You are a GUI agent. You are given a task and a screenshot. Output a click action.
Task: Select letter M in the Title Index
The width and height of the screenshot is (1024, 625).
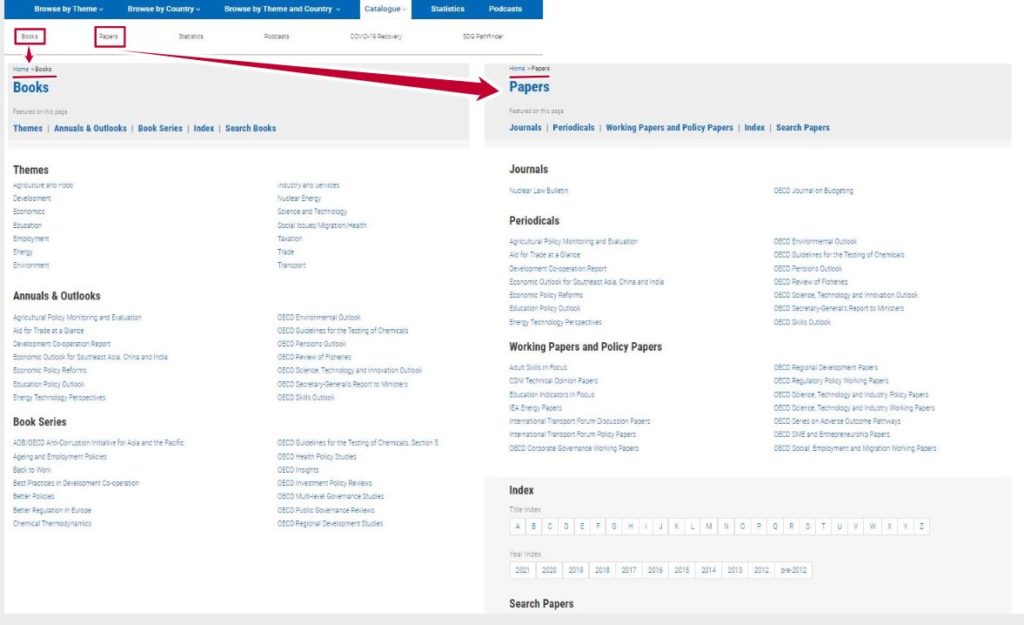[x=709, y=526]
